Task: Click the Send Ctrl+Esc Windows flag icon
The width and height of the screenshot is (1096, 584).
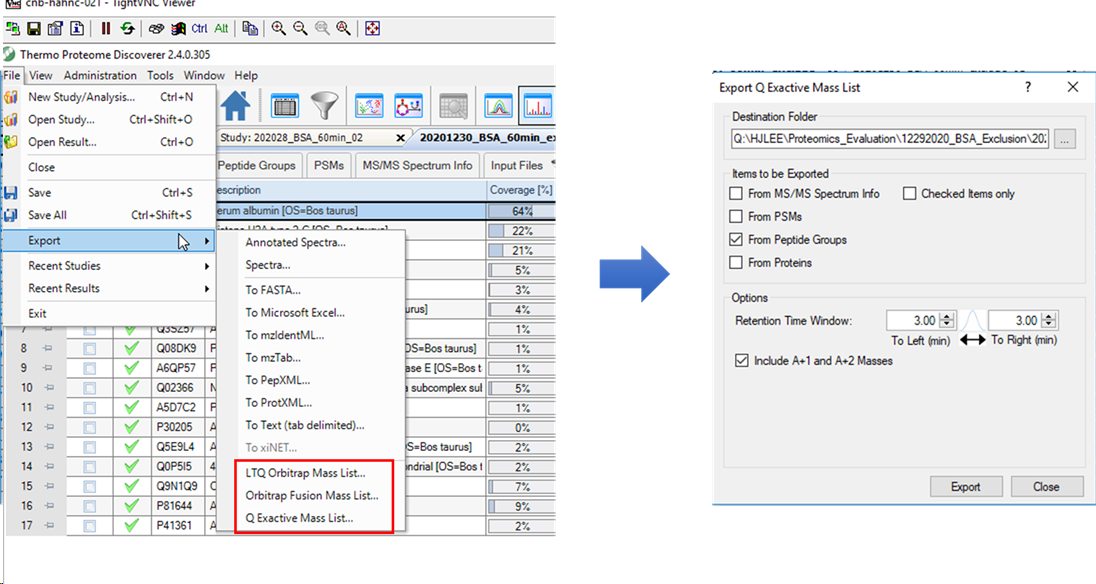Action: pos(178,29)
